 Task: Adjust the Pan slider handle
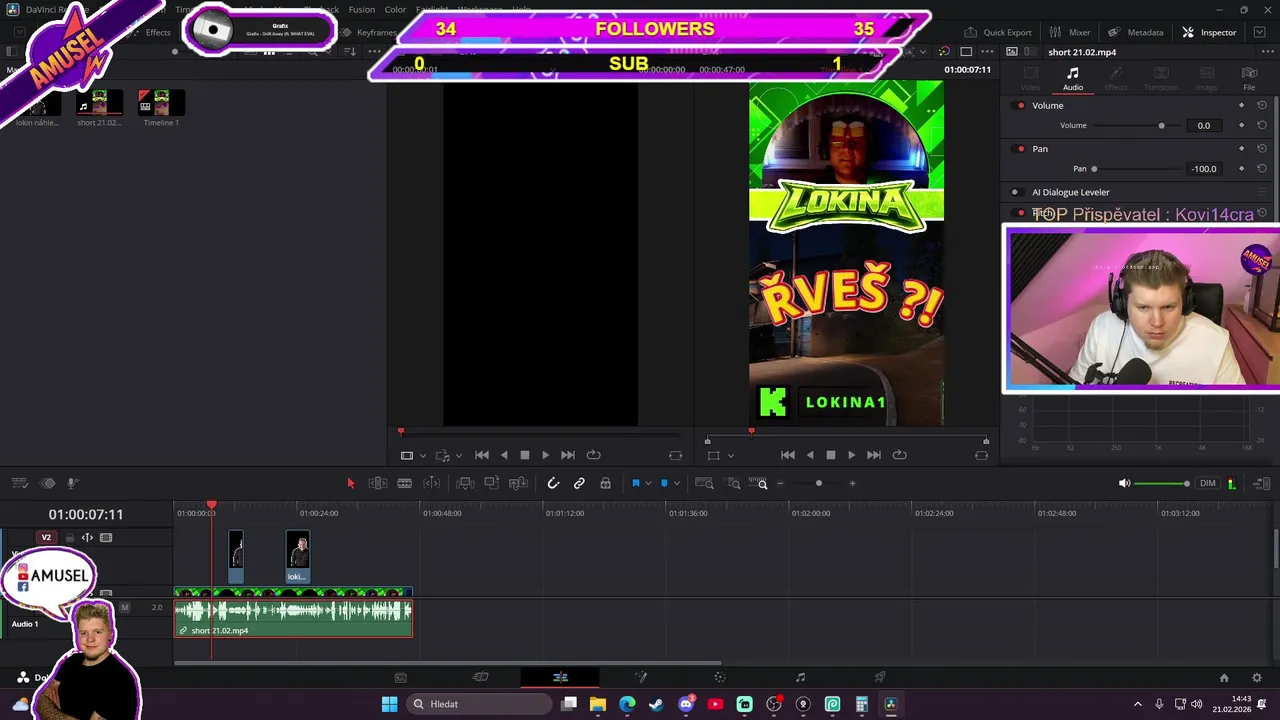1094,169
